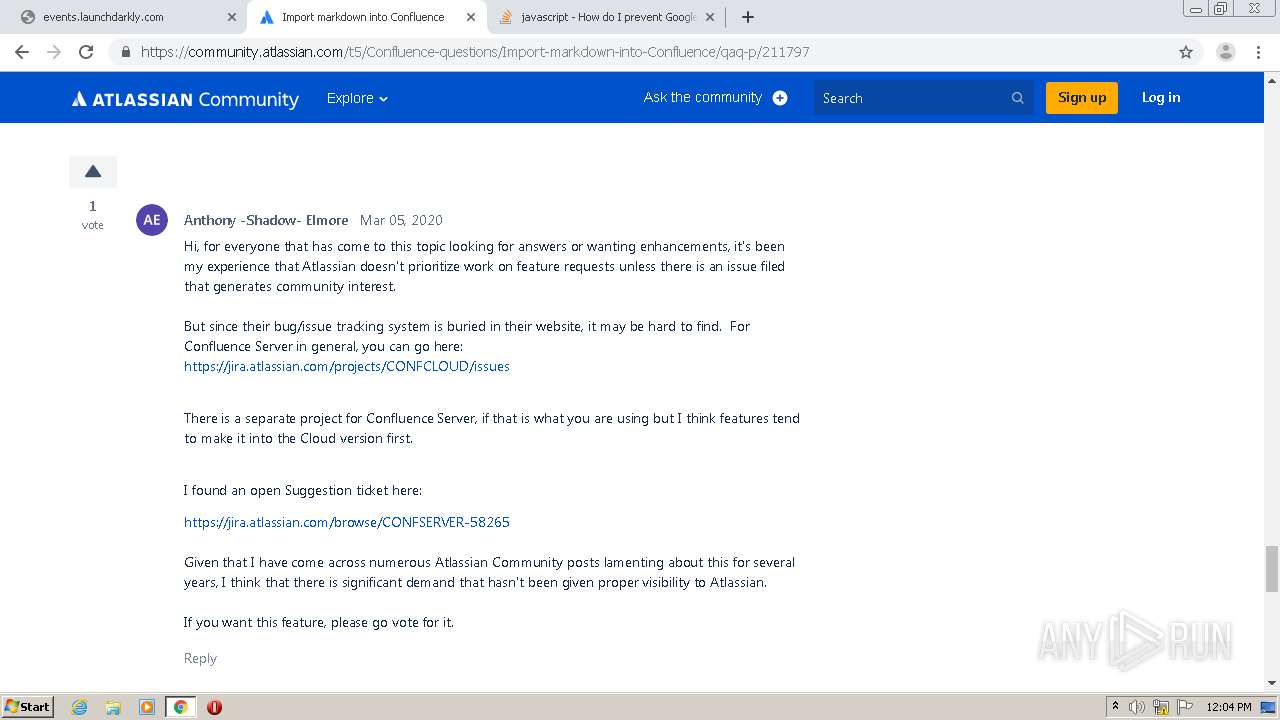
Task: Open the CONFCLOUD issues Jira link
Action: [x=347, y=366]
